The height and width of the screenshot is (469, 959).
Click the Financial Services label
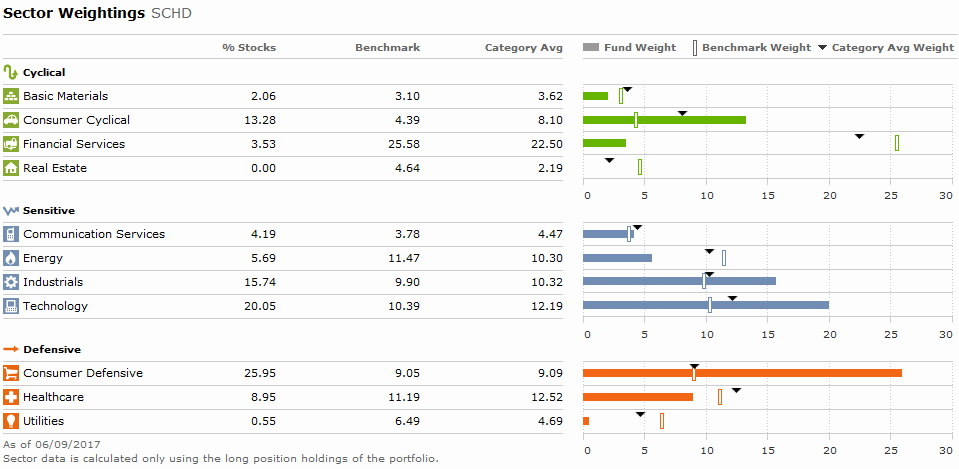click(74, 144)
